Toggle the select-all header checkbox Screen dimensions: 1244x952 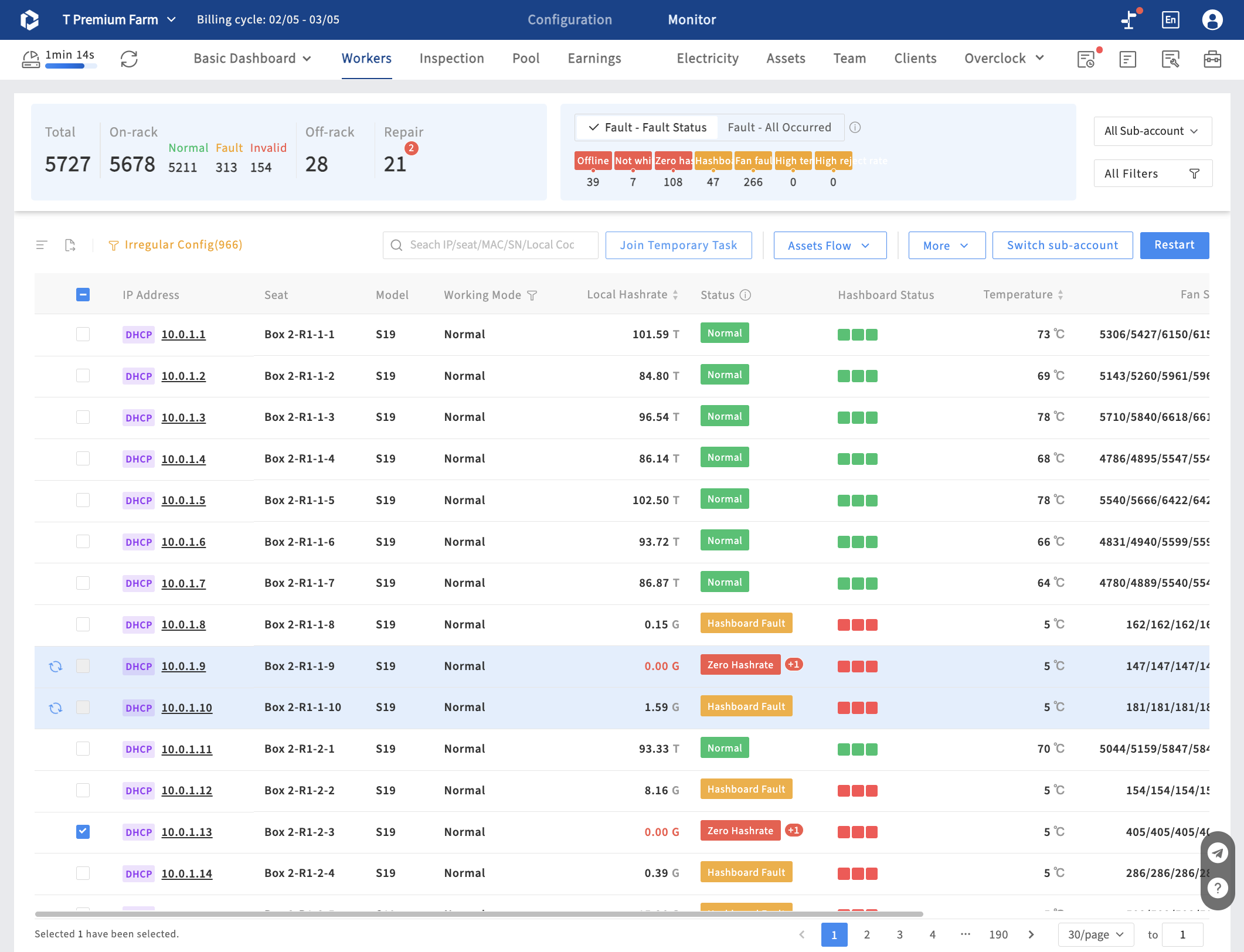(x=83, y=294)
